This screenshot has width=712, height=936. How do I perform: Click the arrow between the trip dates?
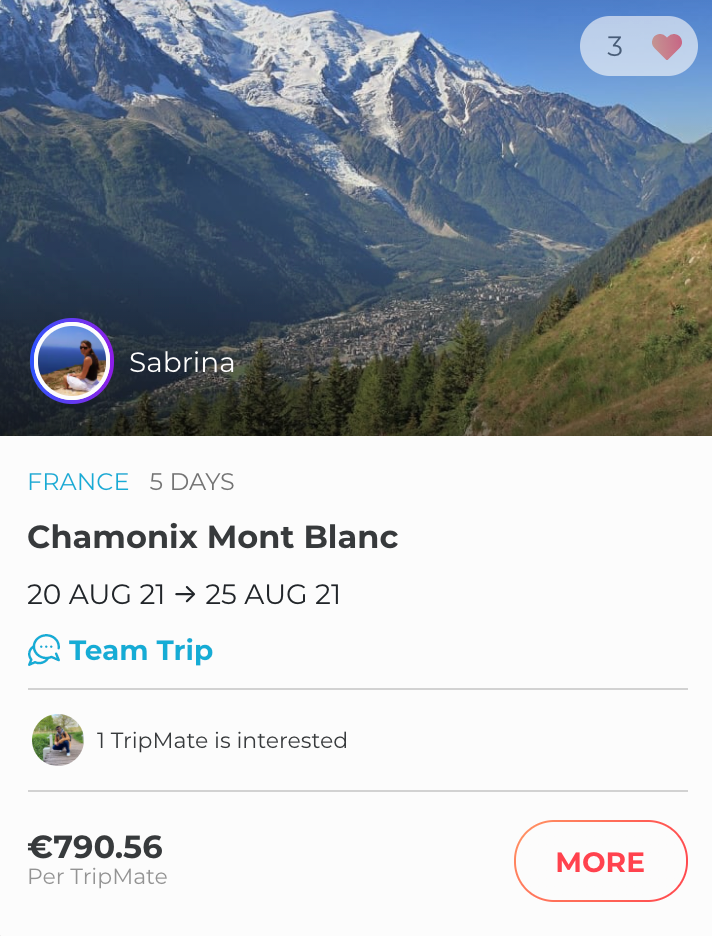point(184,595)
